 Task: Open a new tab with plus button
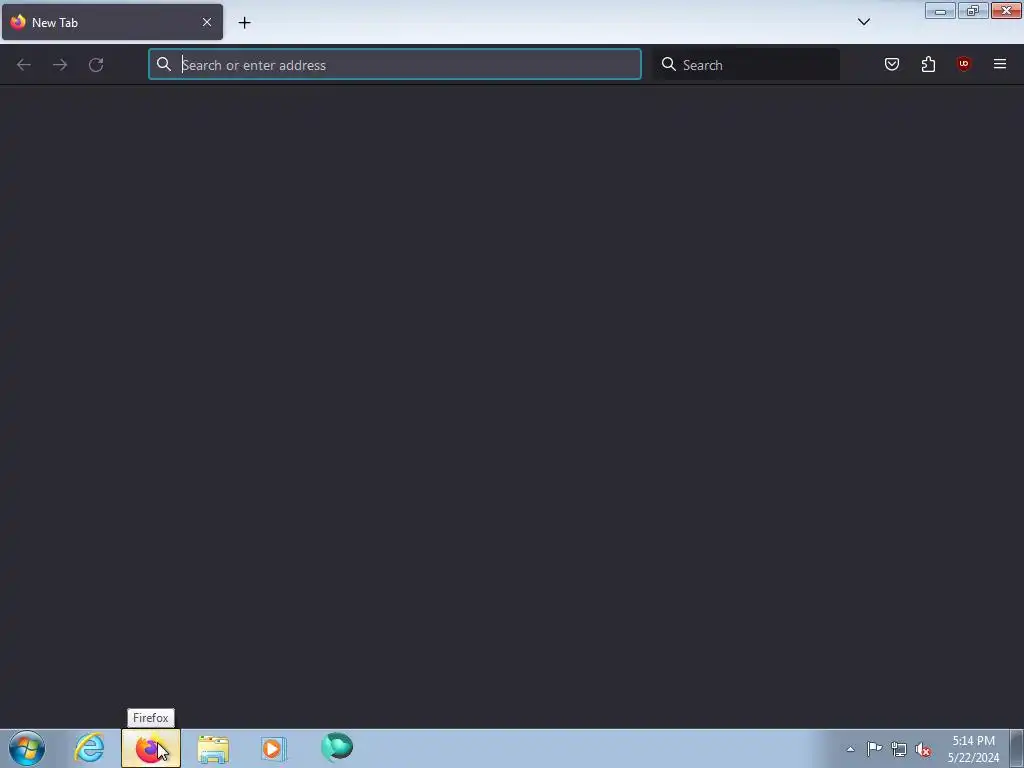click(x=244, y=22)
